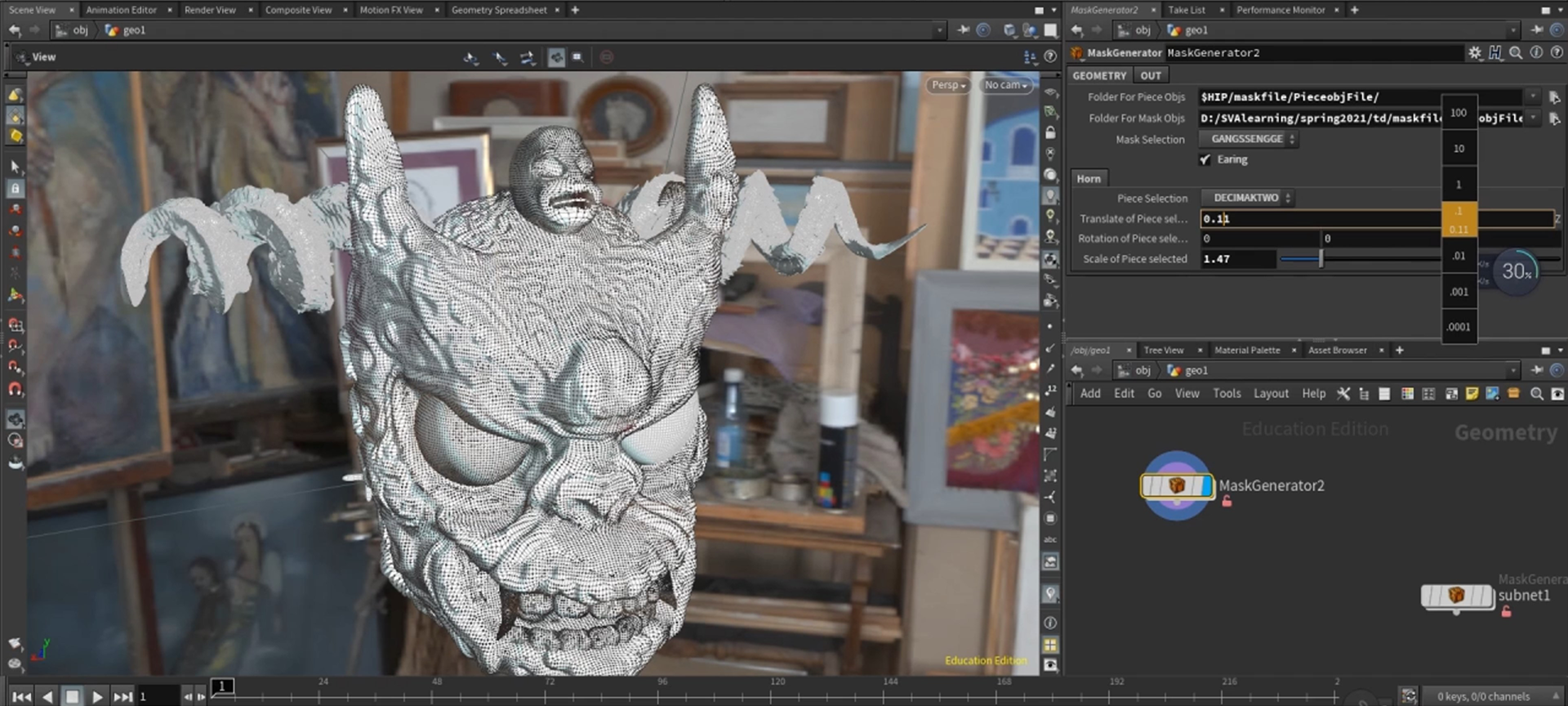The image size is (1568, 706).
Task: Uncheck the Earing checkbox
Action: 1205,160
